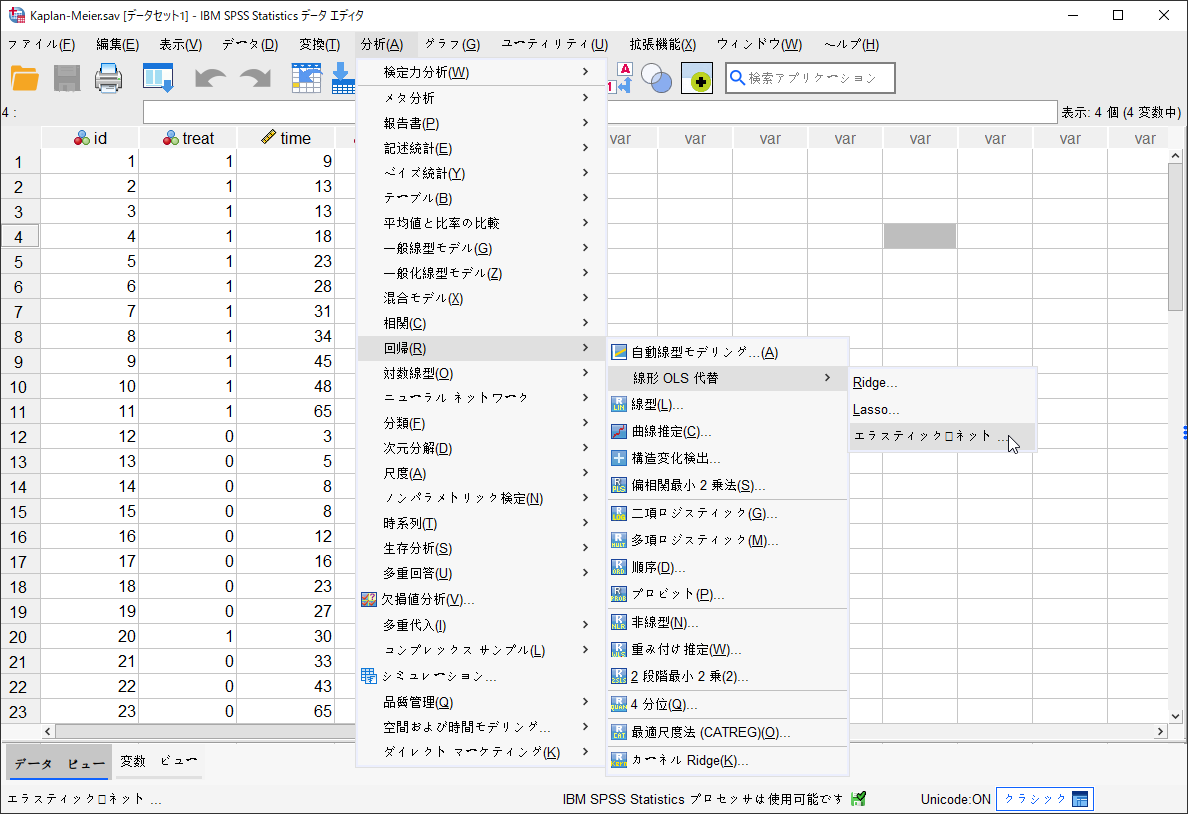Image resolution: width=1188 pixels, height=814 pixels.
Task: Print the data editor contents
Action: coord(108,77)
